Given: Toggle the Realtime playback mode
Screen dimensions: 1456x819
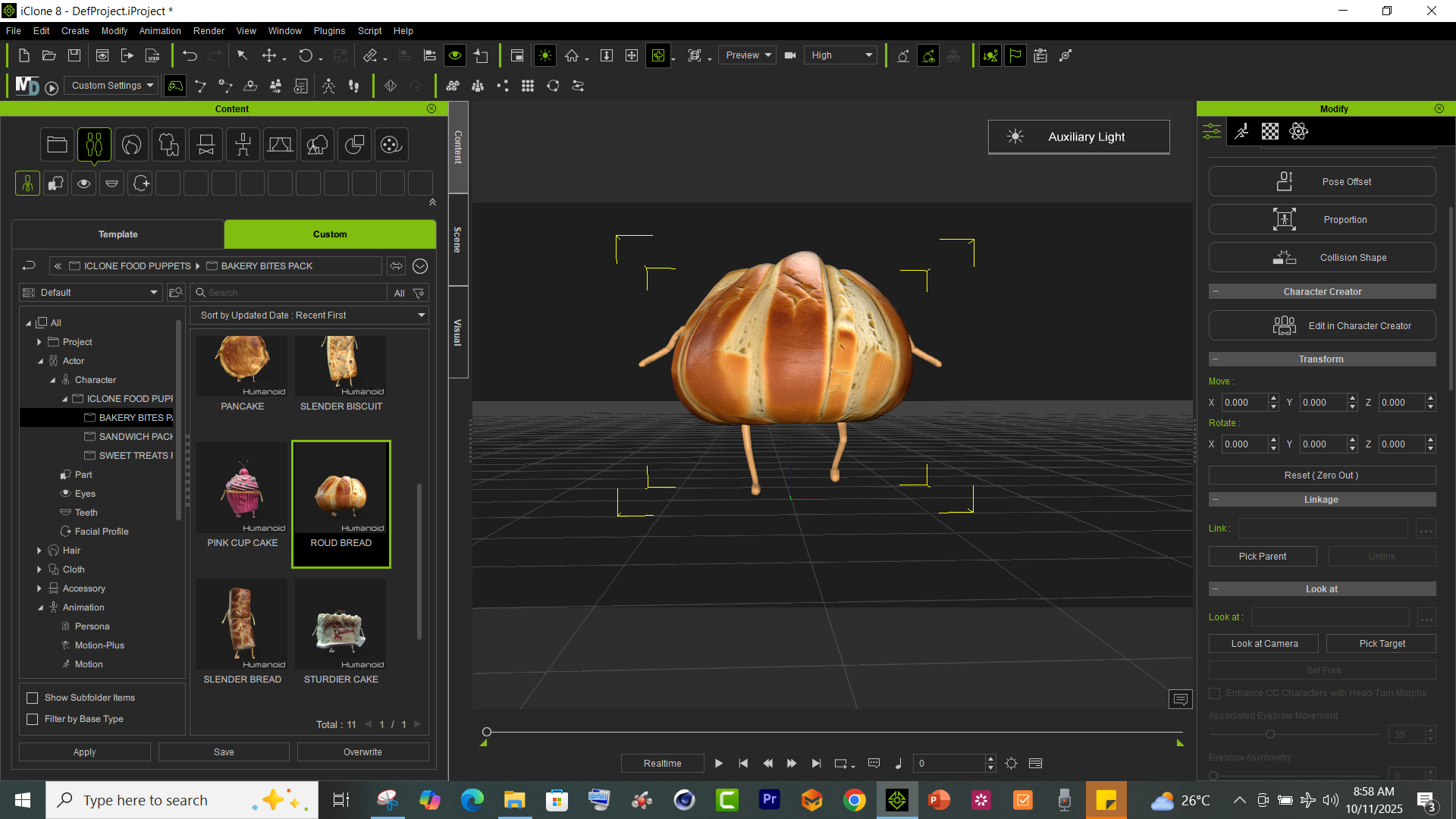Looking at the screenshot, I should coord(662,764).
